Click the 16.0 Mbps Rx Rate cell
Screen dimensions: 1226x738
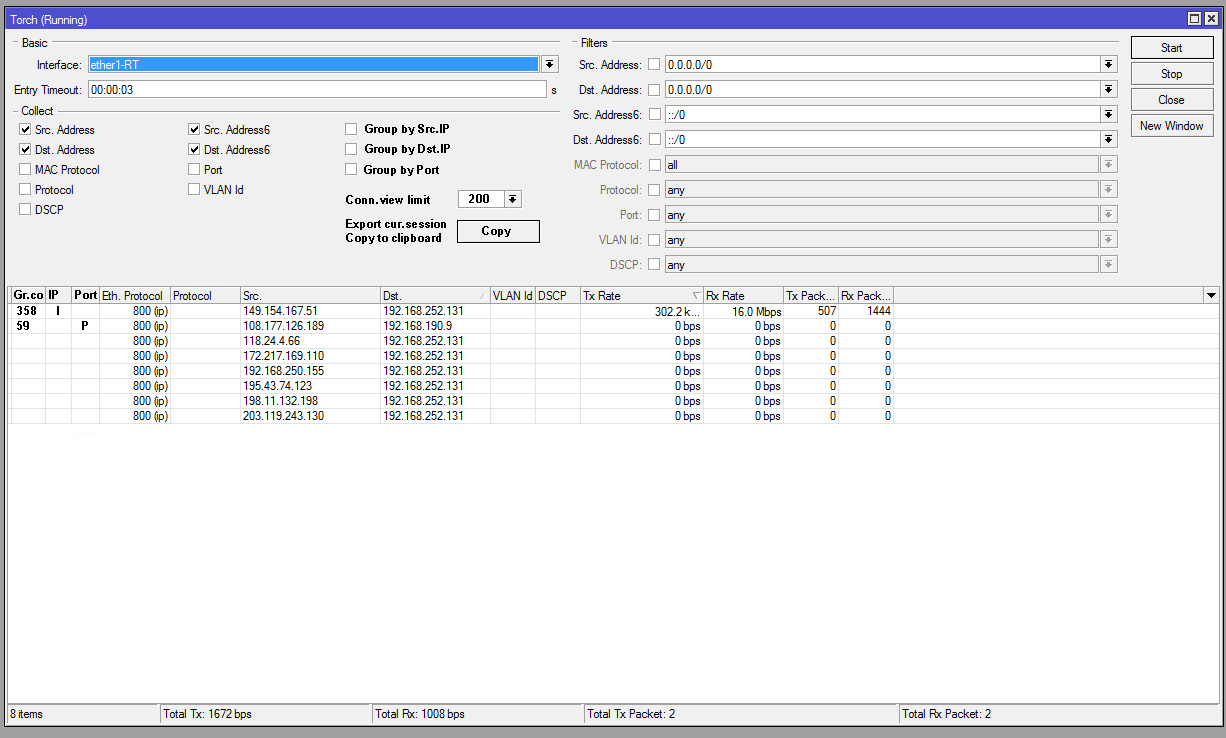pos(743,311)
